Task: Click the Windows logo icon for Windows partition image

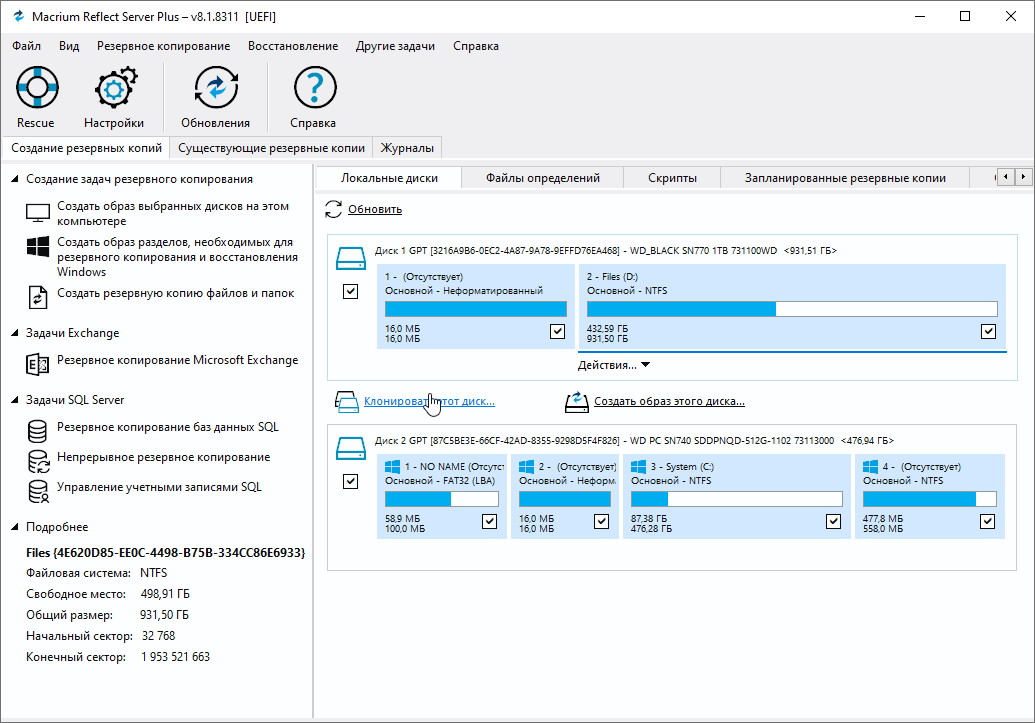Action: point(38,247)
